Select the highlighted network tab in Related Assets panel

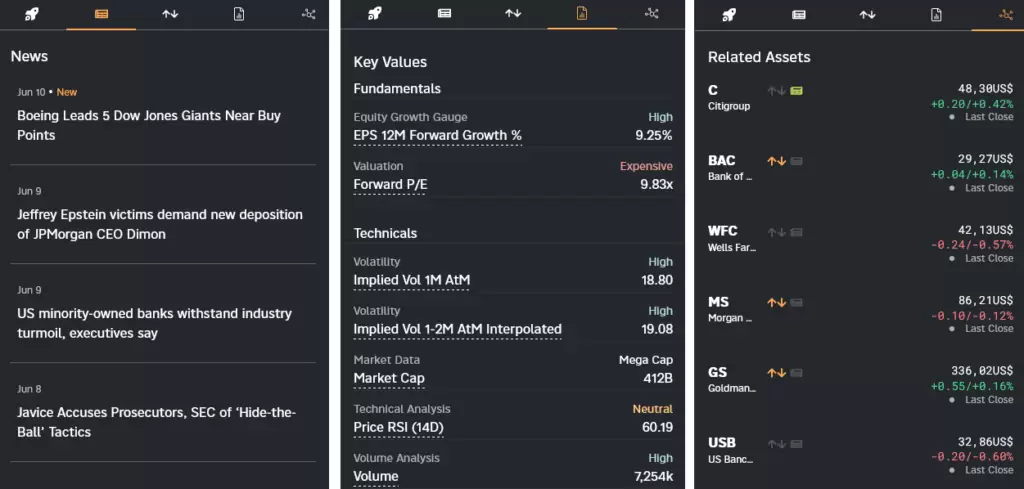(1006, 14)
